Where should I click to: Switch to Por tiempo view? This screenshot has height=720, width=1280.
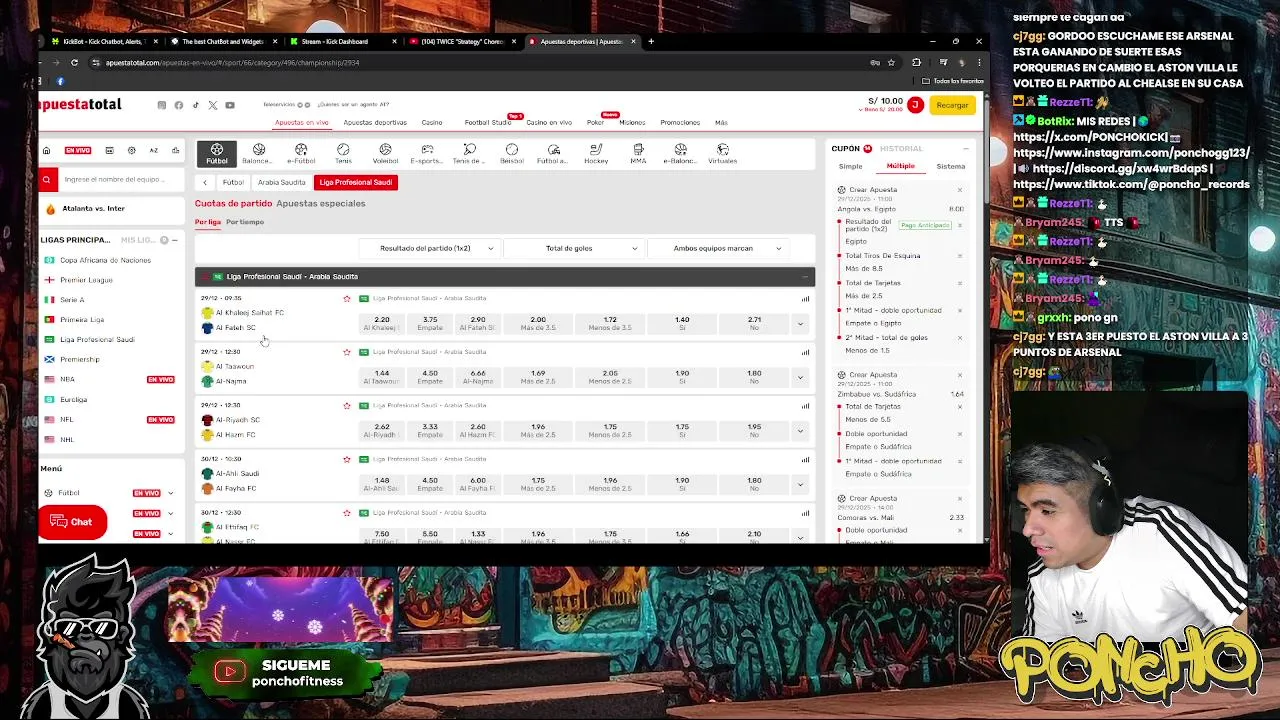pyautogui.click(x=245, y=222)
